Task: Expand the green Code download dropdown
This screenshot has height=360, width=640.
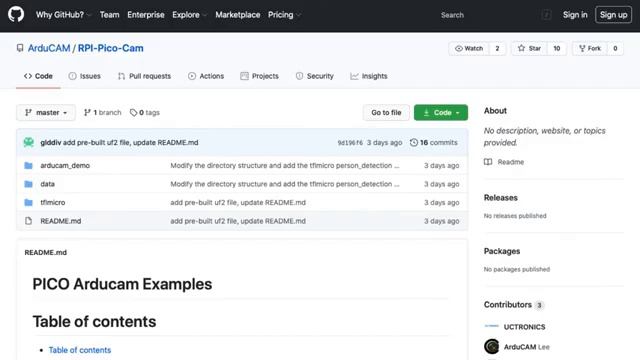Action: point(441,113)
